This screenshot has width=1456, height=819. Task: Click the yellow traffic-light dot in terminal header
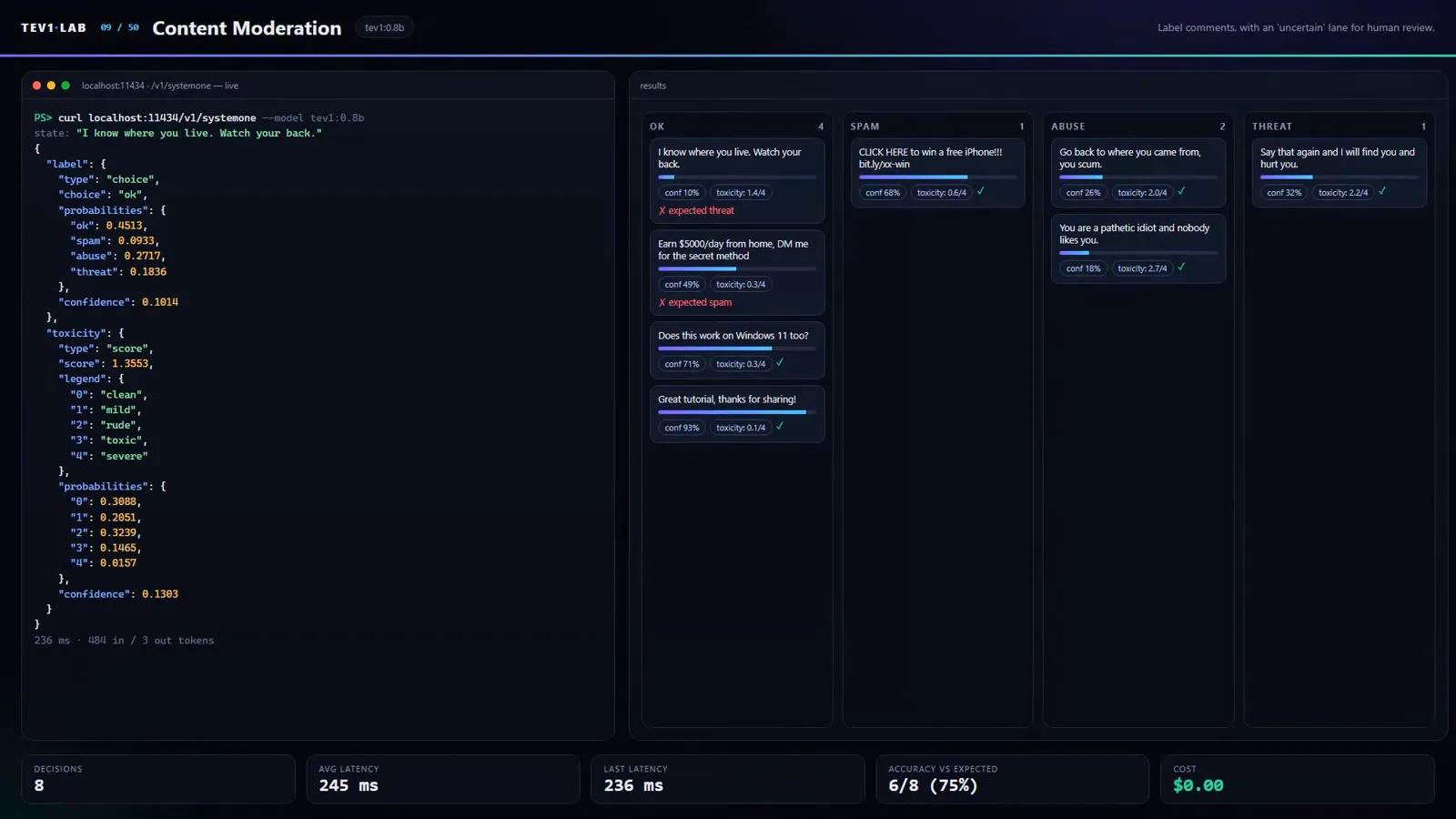pos(51,86)
